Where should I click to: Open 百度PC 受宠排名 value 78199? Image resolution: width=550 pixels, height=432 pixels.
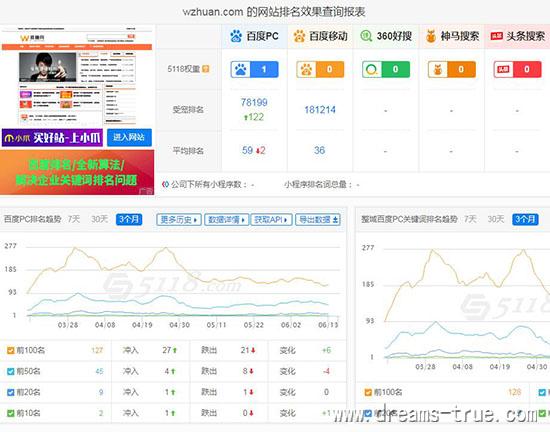(x=254, y=102)
